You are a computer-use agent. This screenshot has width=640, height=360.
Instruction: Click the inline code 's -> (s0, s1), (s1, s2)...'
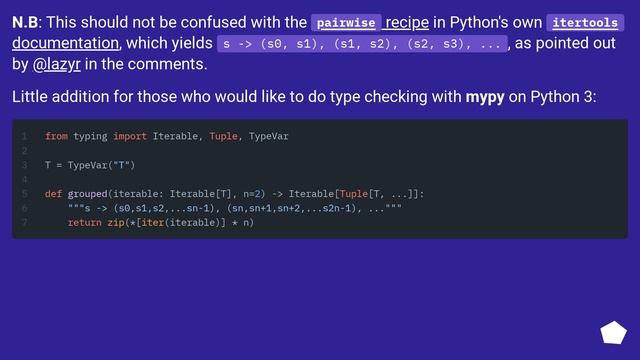(362, 44)
